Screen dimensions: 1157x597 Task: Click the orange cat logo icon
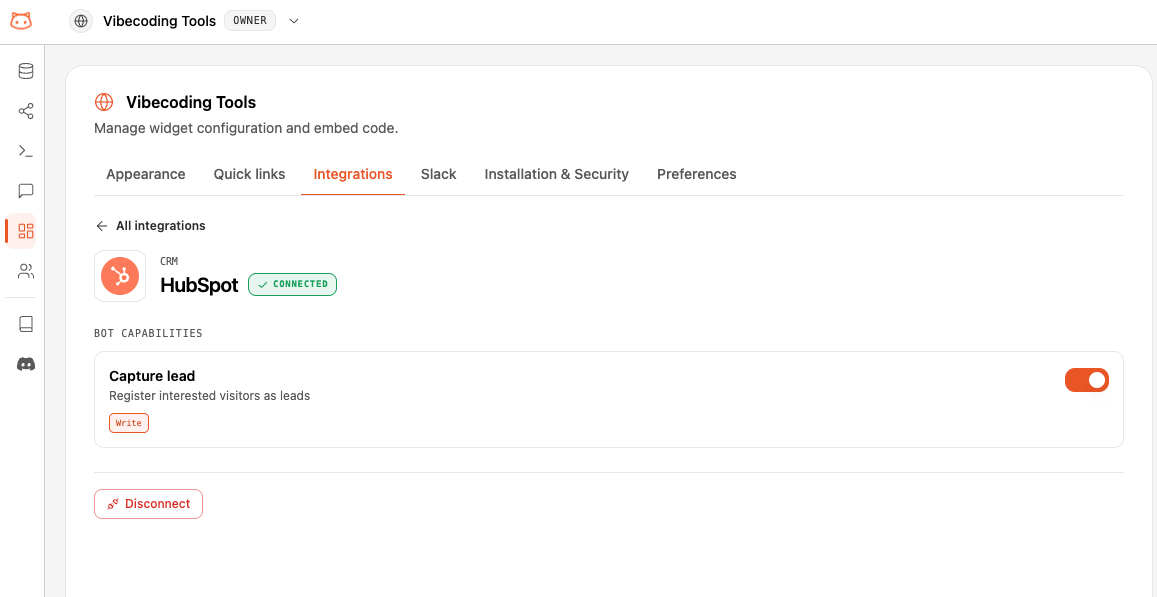tap(21, 21)
